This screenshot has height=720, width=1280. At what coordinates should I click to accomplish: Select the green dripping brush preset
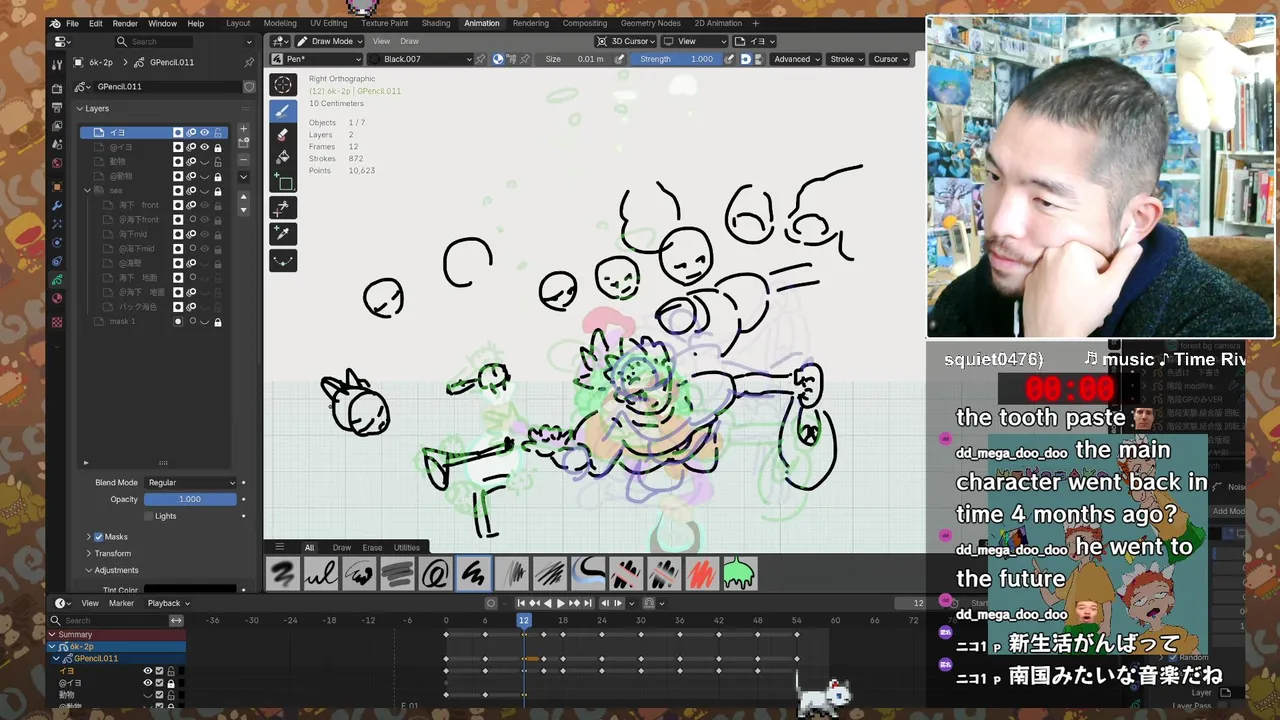(739, 574)
